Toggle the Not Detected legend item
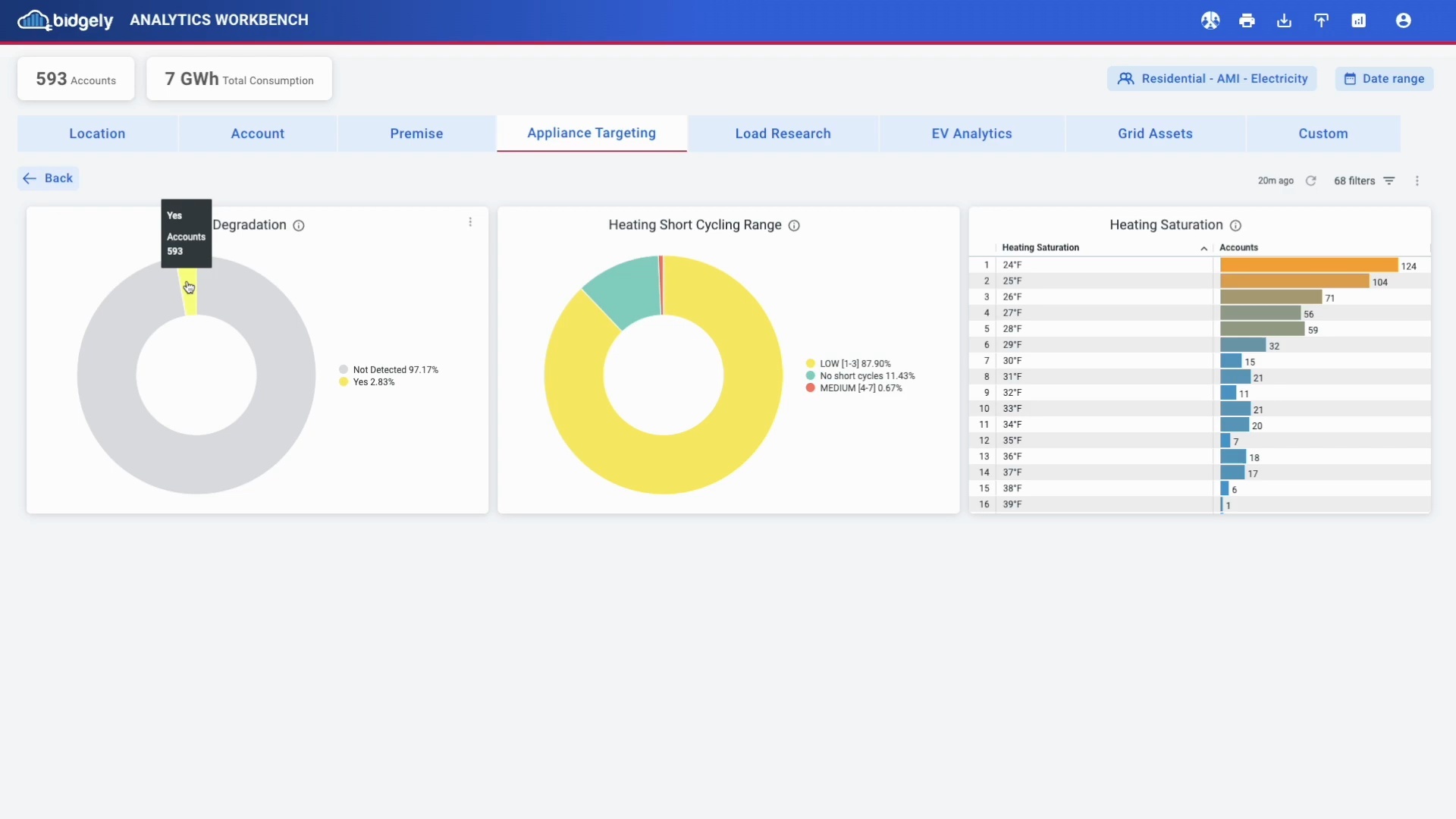This screenshot has height=819, width=1456. coord(394,369)
